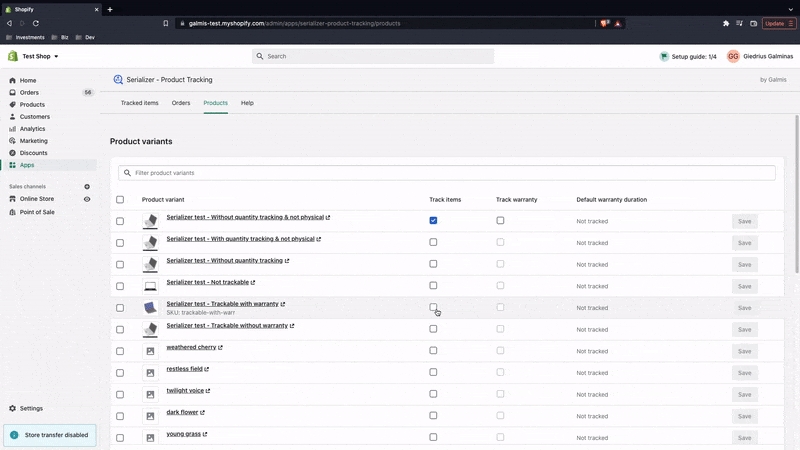
Task: Open Orders via its sidebar icon
Action: tap(13, 92)
